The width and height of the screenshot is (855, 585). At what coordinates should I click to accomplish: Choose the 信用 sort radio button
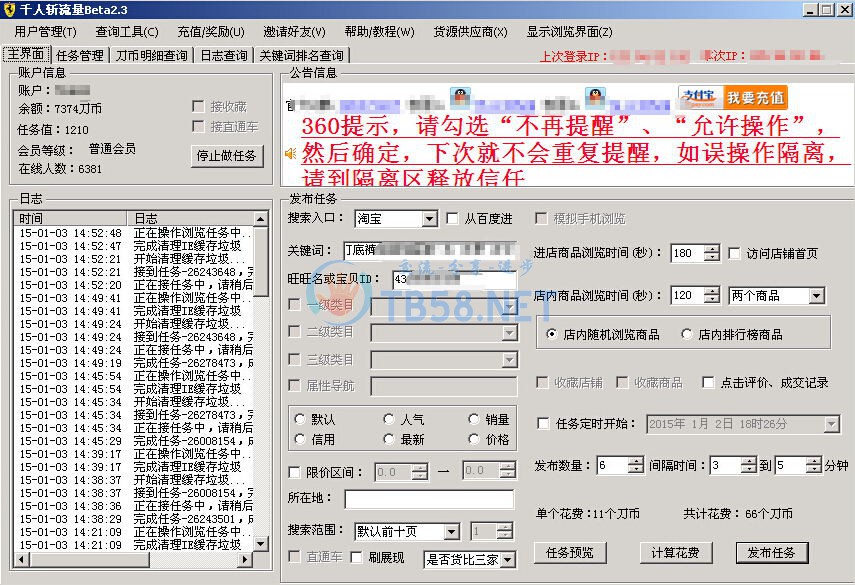tap(299, 439)
